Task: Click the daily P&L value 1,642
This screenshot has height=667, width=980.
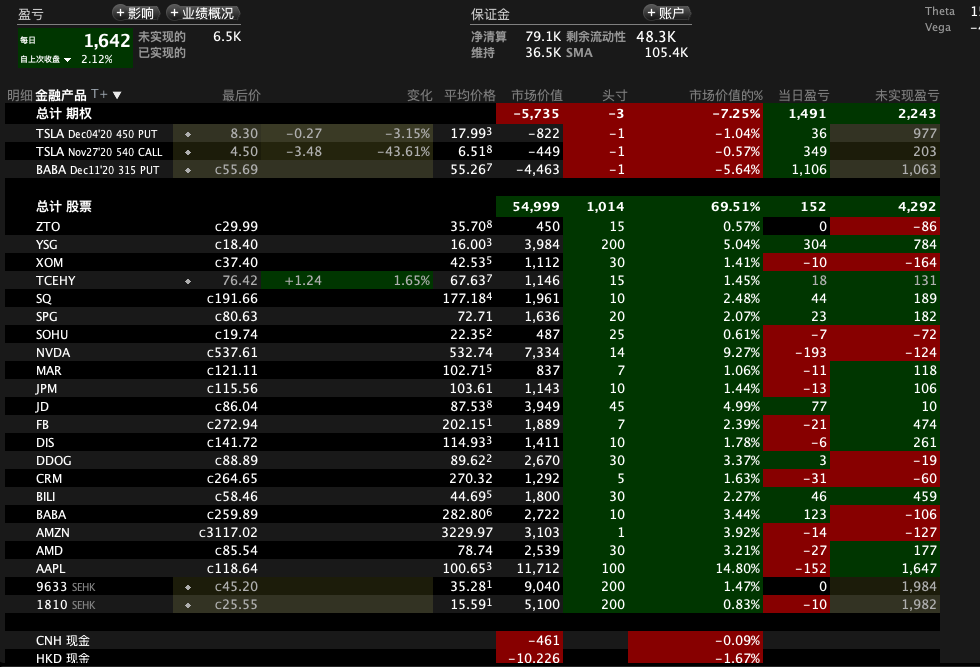Action: [107, 41]
